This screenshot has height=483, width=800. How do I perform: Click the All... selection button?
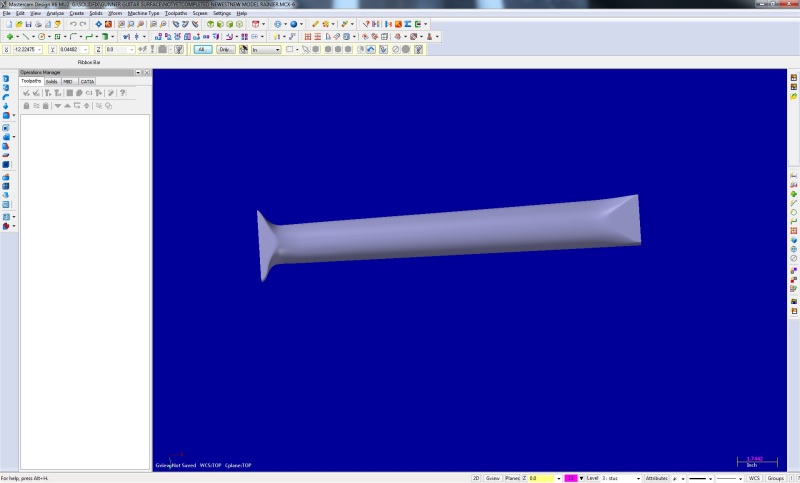click(203, 49)
